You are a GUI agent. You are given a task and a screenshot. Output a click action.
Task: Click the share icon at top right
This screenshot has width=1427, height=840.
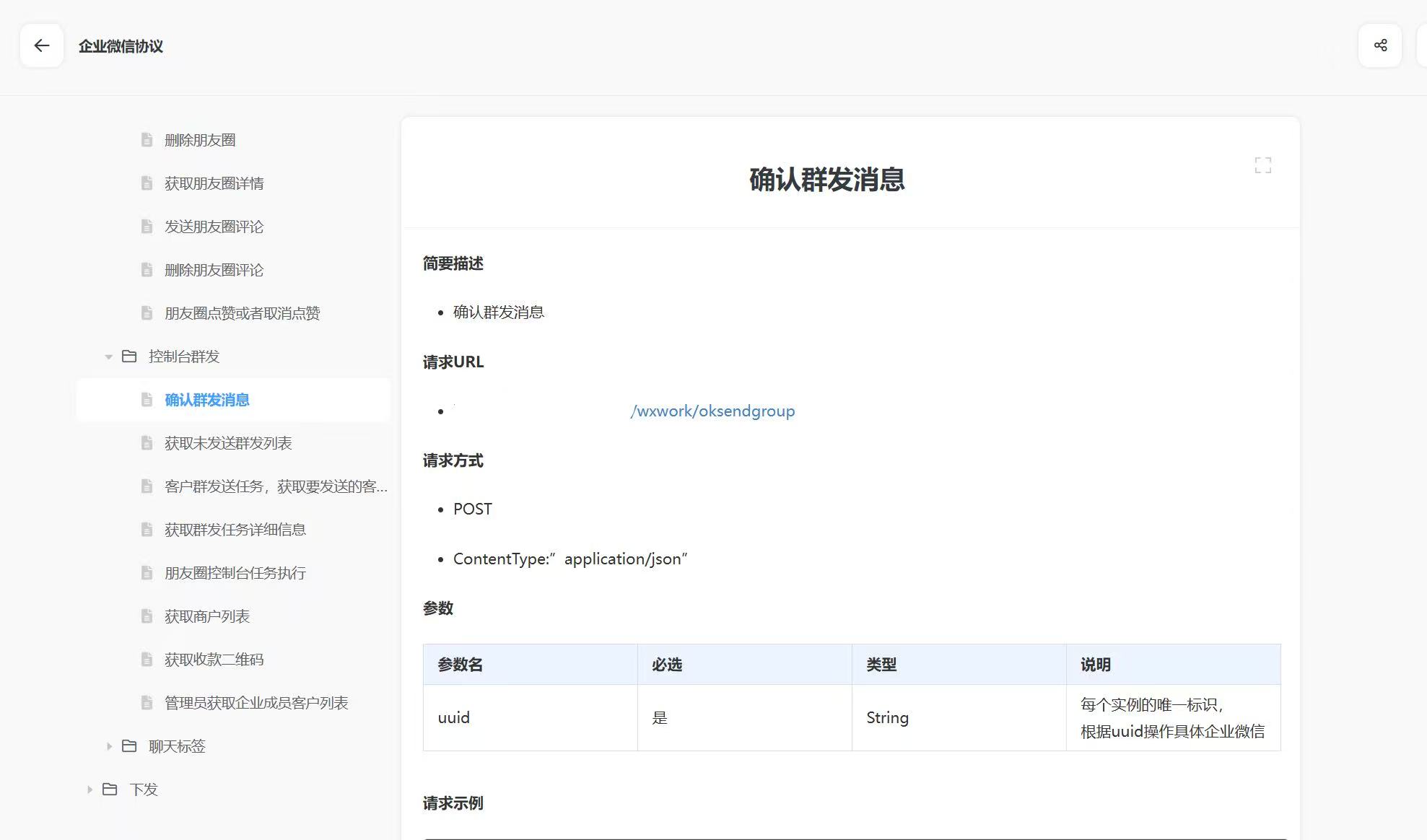pyautogui.click(x=1380, y=45)
